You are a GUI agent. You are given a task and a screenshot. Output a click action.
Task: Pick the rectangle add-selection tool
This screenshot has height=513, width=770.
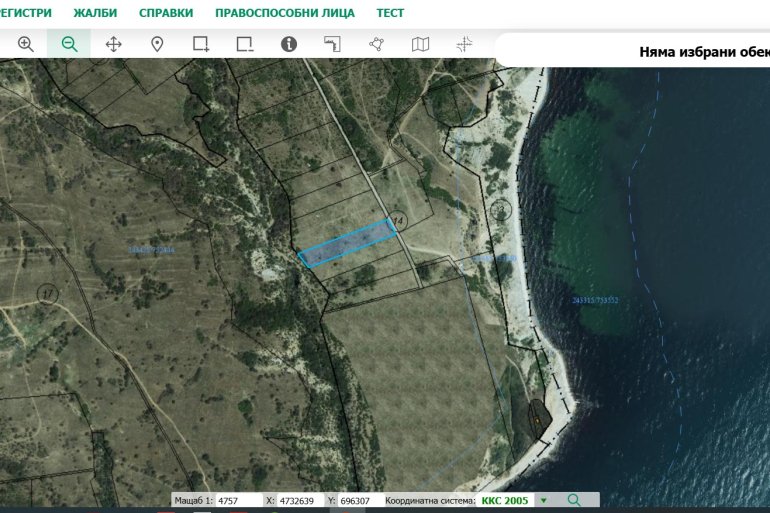(201, 44)
